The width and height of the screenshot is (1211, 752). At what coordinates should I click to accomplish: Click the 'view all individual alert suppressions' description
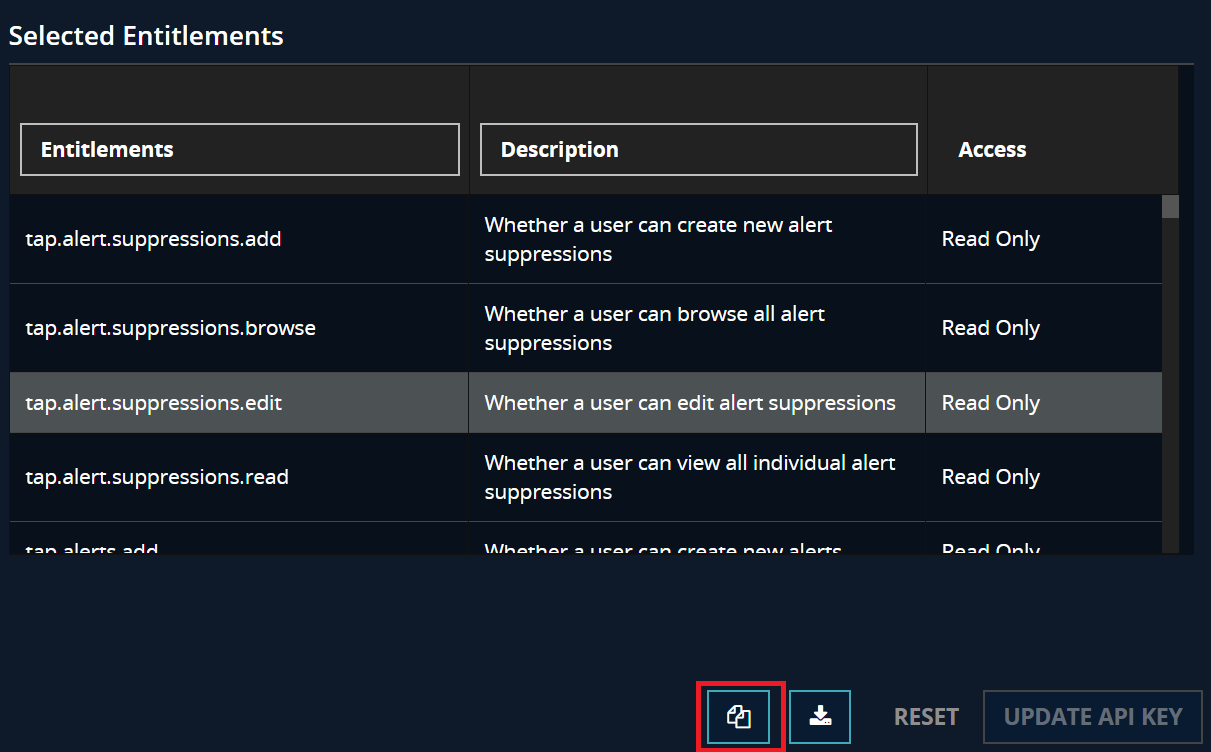tap(689, 477)
